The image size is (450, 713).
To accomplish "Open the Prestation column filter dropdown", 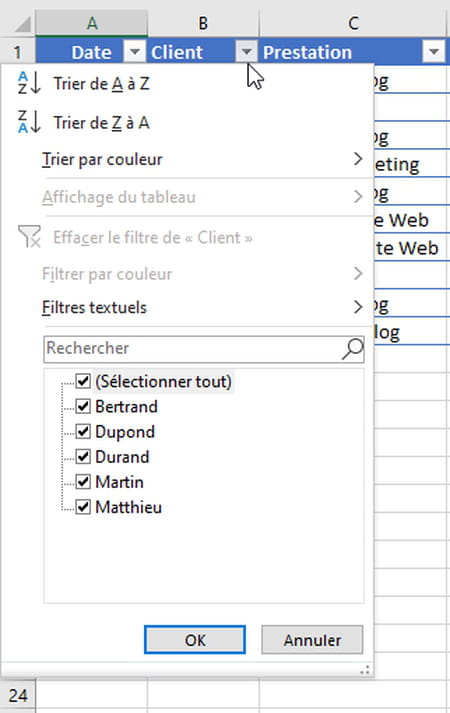I will [434, 52].
